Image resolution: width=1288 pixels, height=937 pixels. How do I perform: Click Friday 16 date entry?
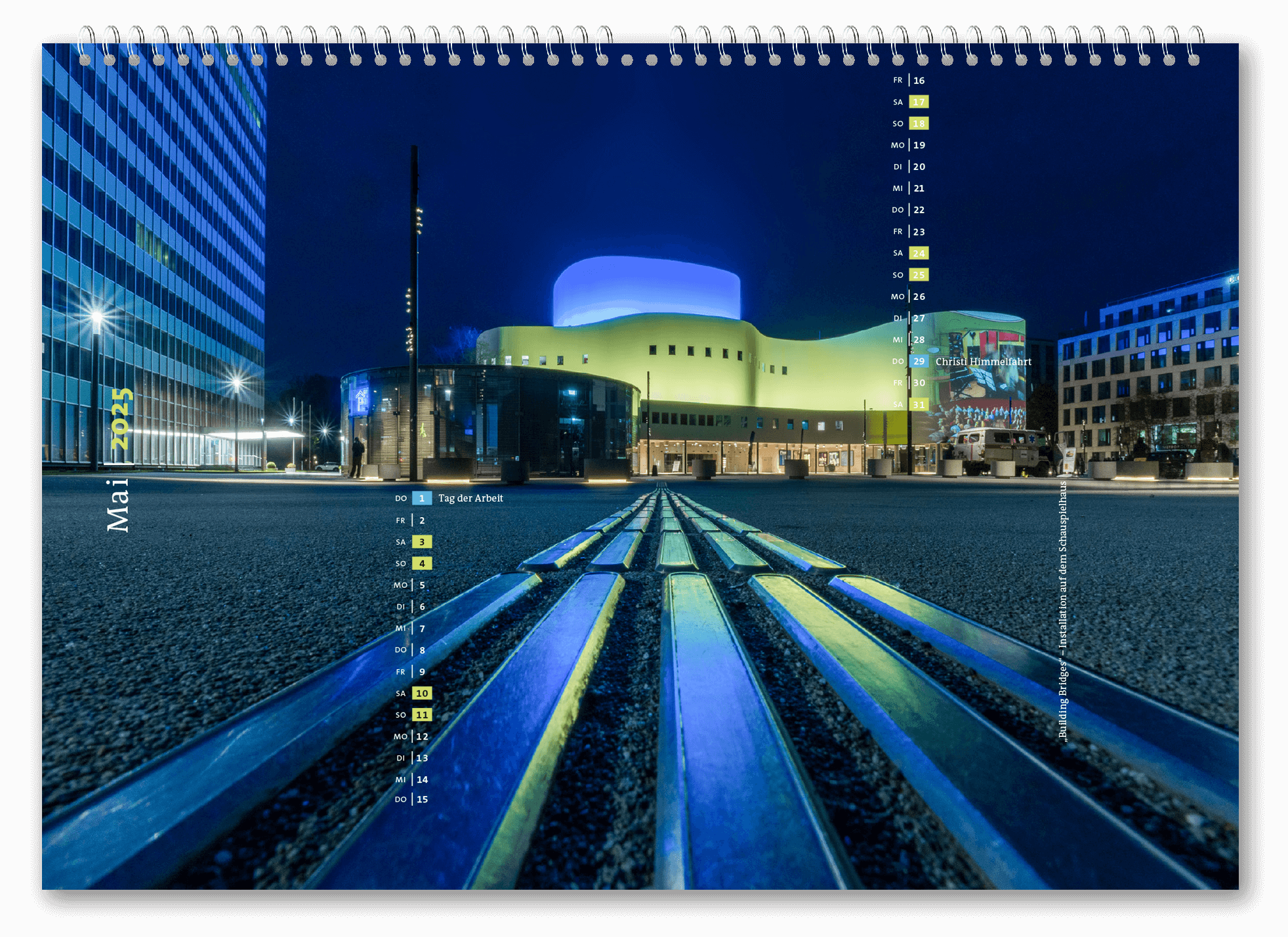(919, 81)
